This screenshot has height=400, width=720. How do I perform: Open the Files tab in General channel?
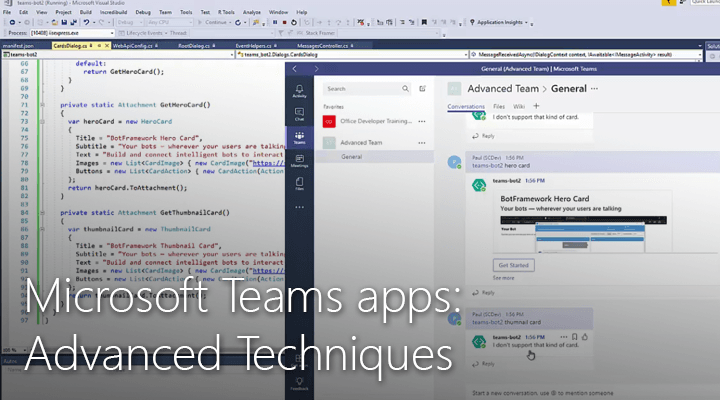(499, 106)
